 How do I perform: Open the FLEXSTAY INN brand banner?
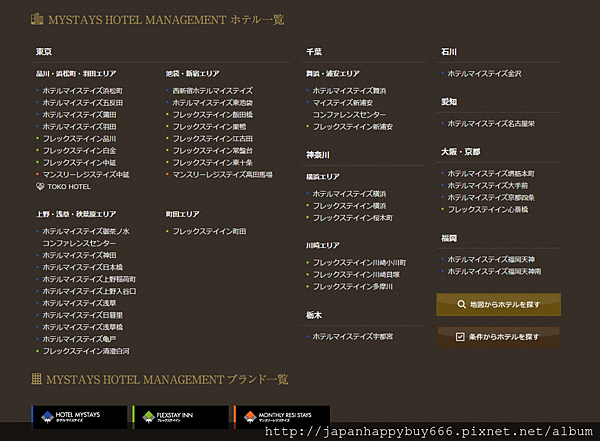tap(181, 417)
